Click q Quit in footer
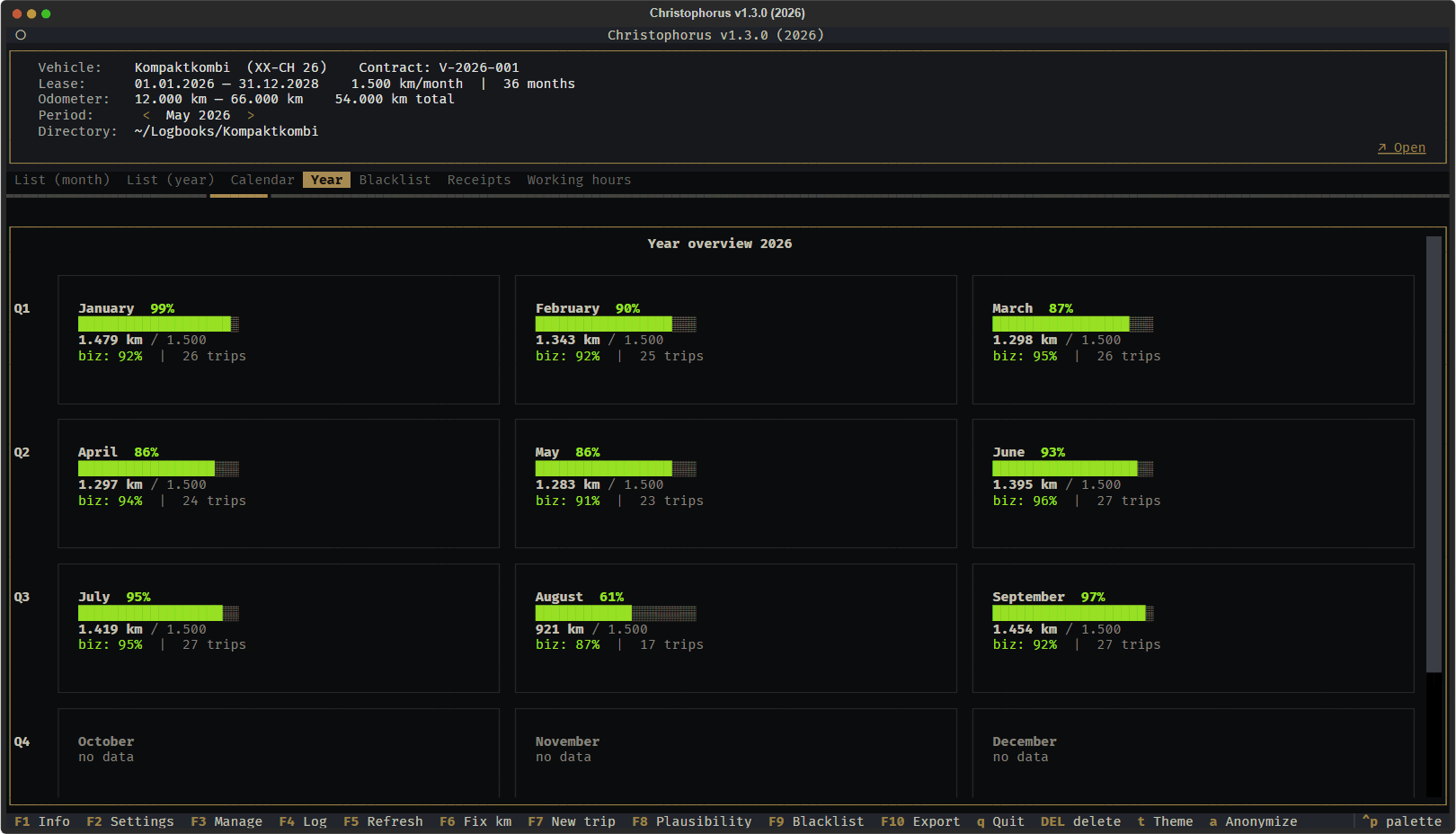The height and width of the screenshot is (834, 1456). click(1000, 821)
